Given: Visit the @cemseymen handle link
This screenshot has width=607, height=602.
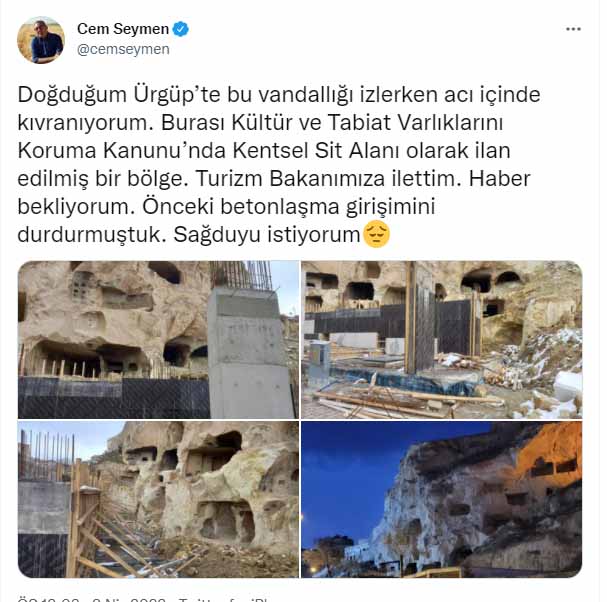Looking at the screenshot, I should pos(123,50).
